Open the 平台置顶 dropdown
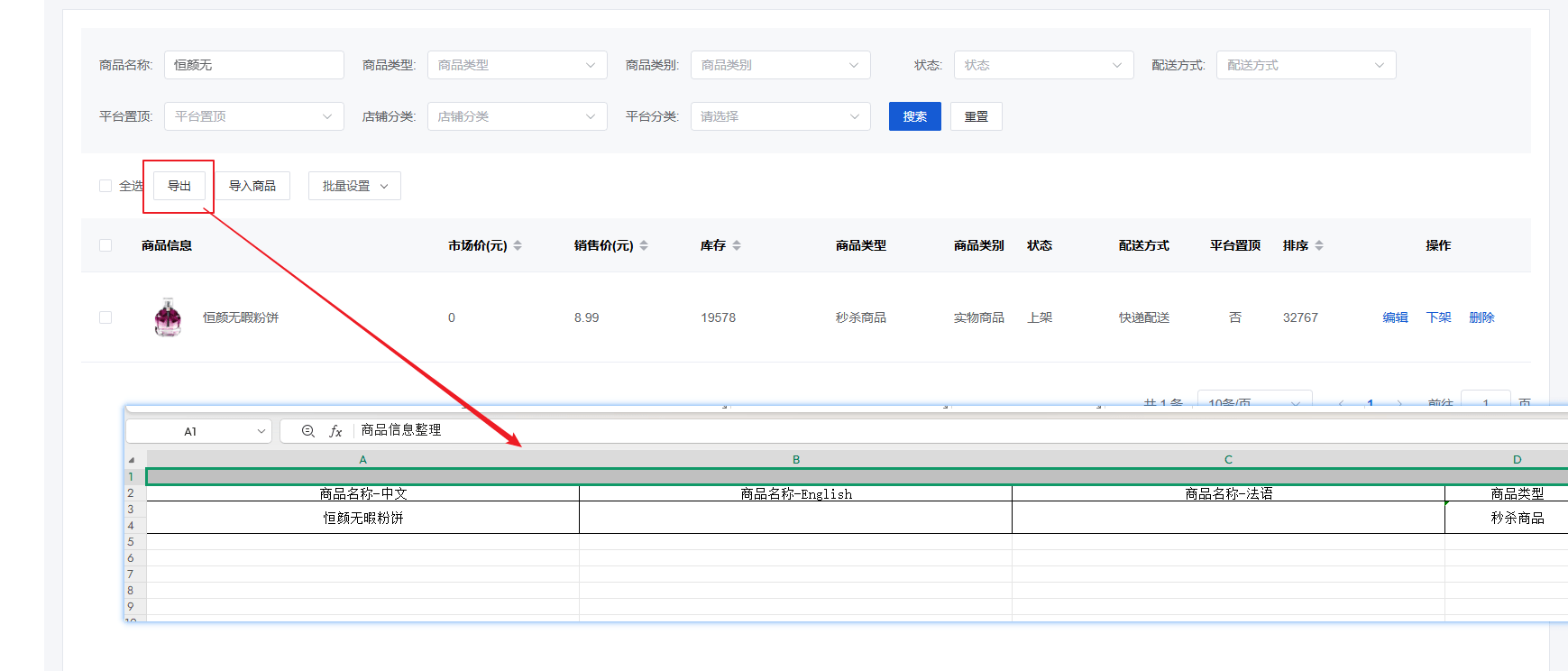 coord(254,116)
